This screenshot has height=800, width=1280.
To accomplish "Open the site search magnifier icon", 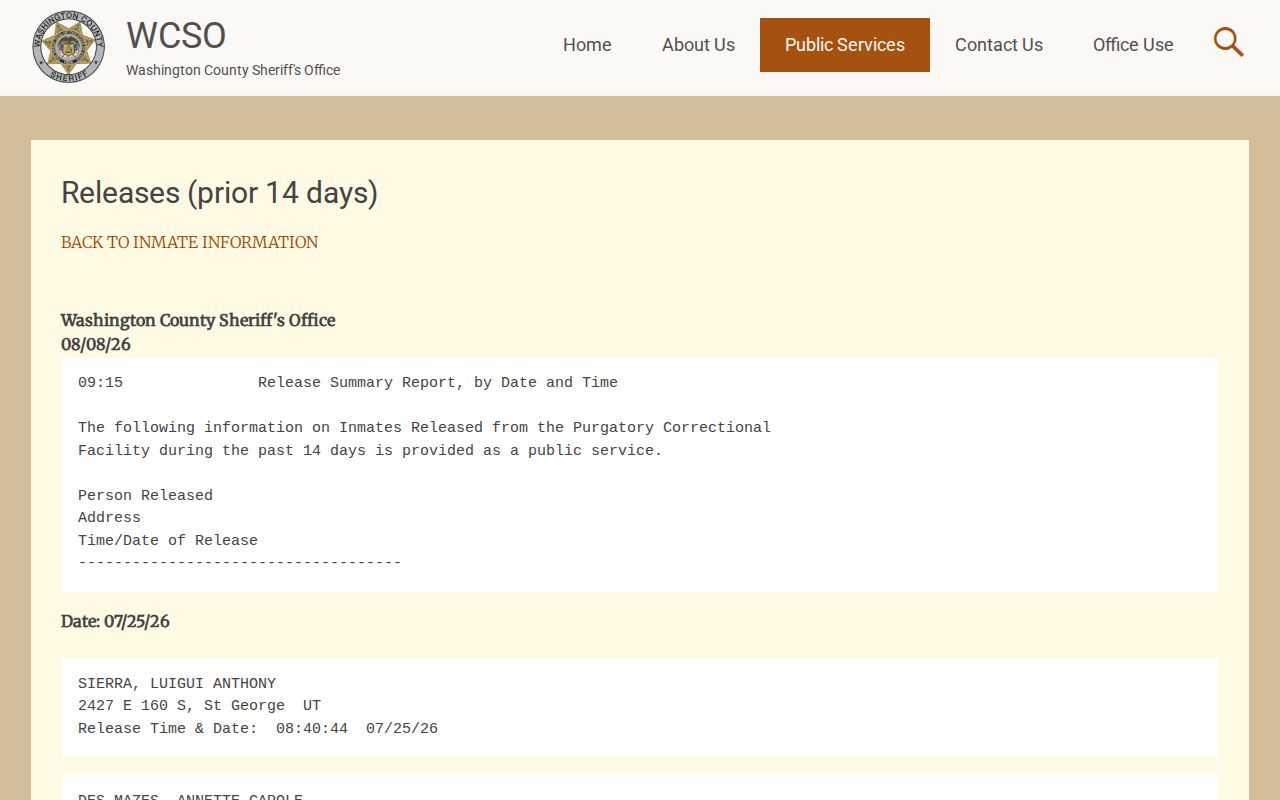I will point(1228,43).
